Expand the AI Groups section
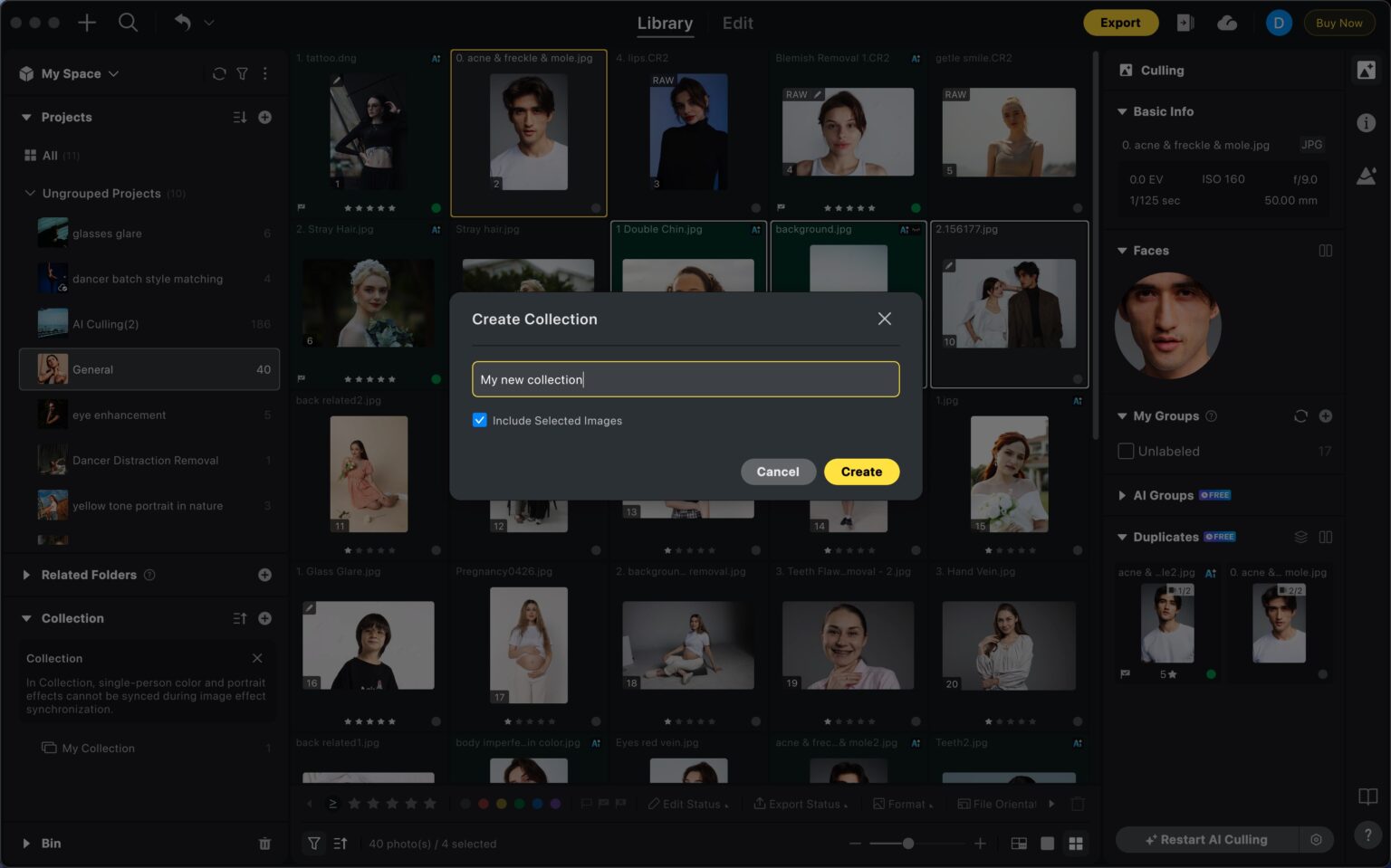1391x868 pixels. (x=1123, y=495)
